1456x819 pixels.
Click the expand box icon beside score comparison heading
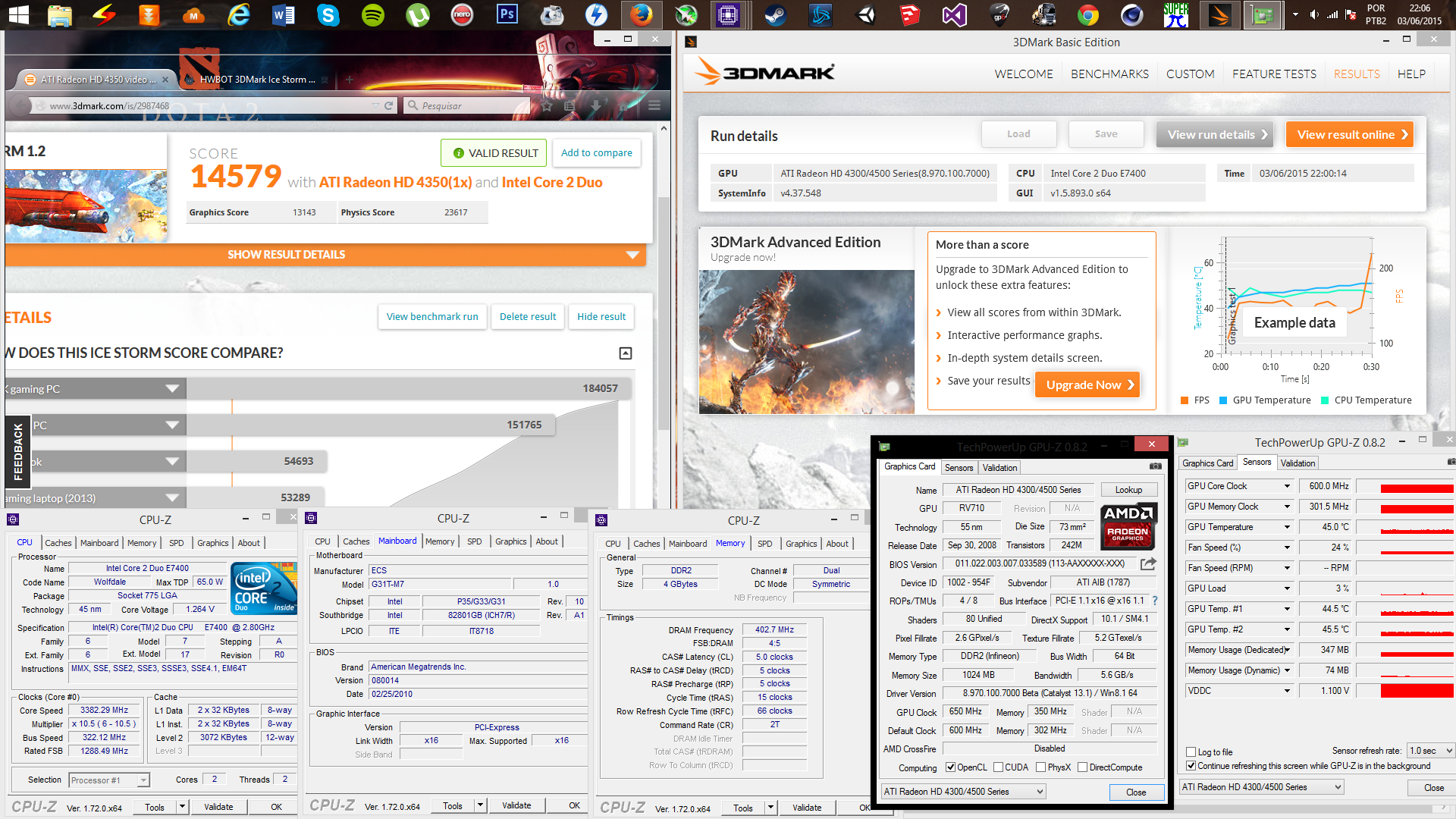(626, 353)
